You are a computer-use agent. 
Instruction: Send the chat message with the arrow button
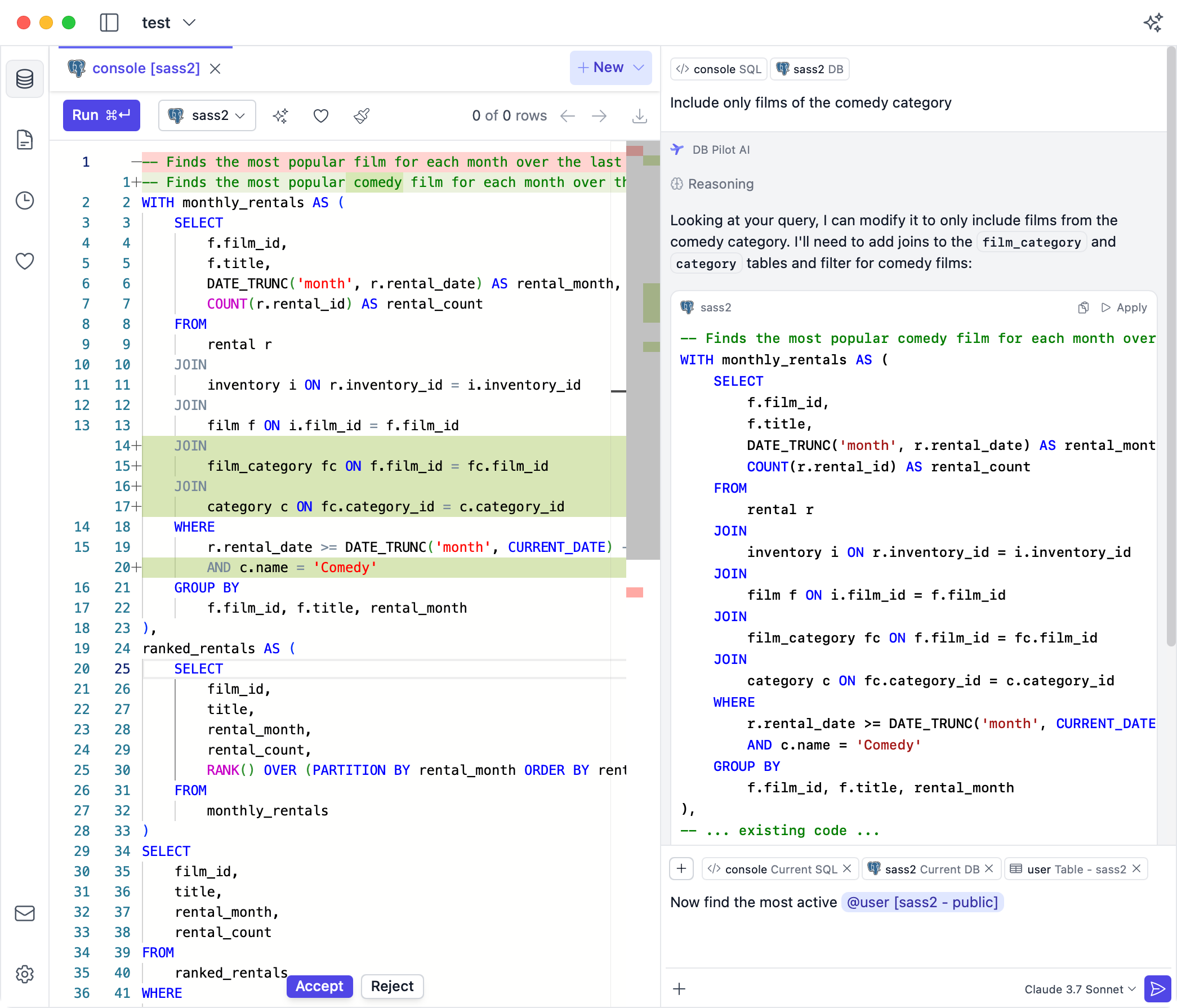tap(1157, 989)
